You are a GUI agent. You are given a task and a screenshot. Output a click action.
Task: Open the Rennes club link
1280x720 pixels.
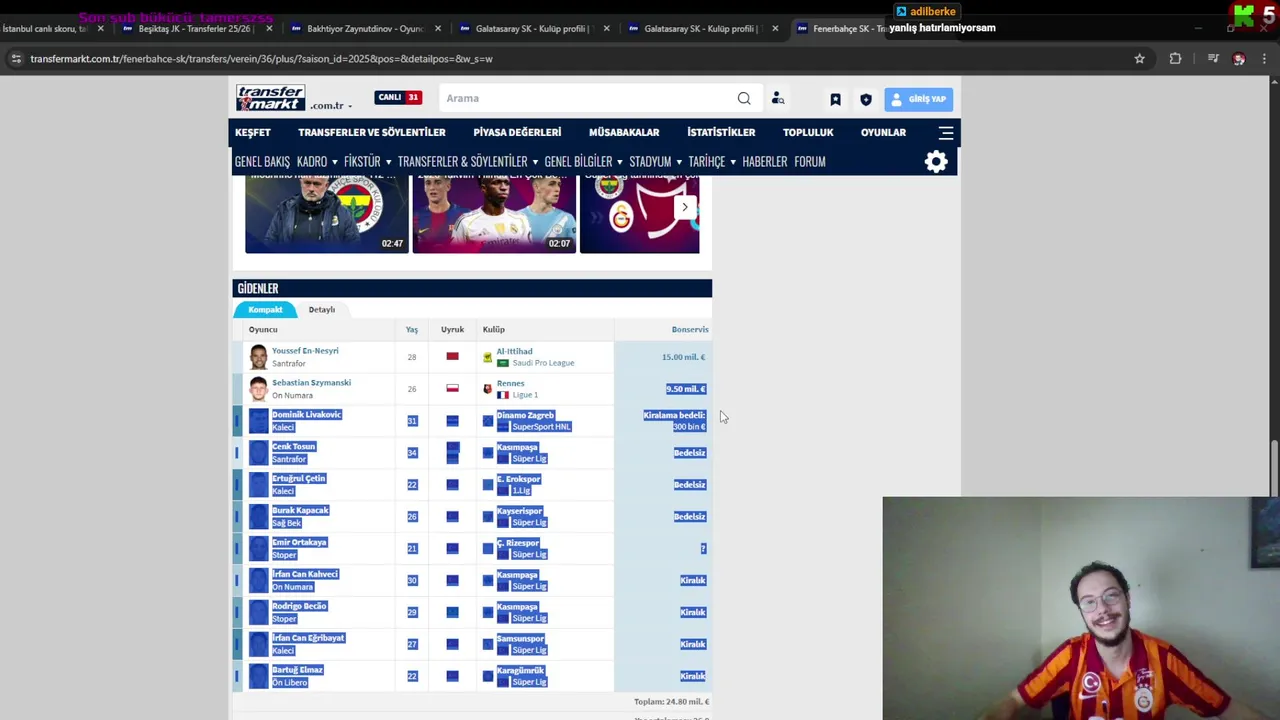510,383
